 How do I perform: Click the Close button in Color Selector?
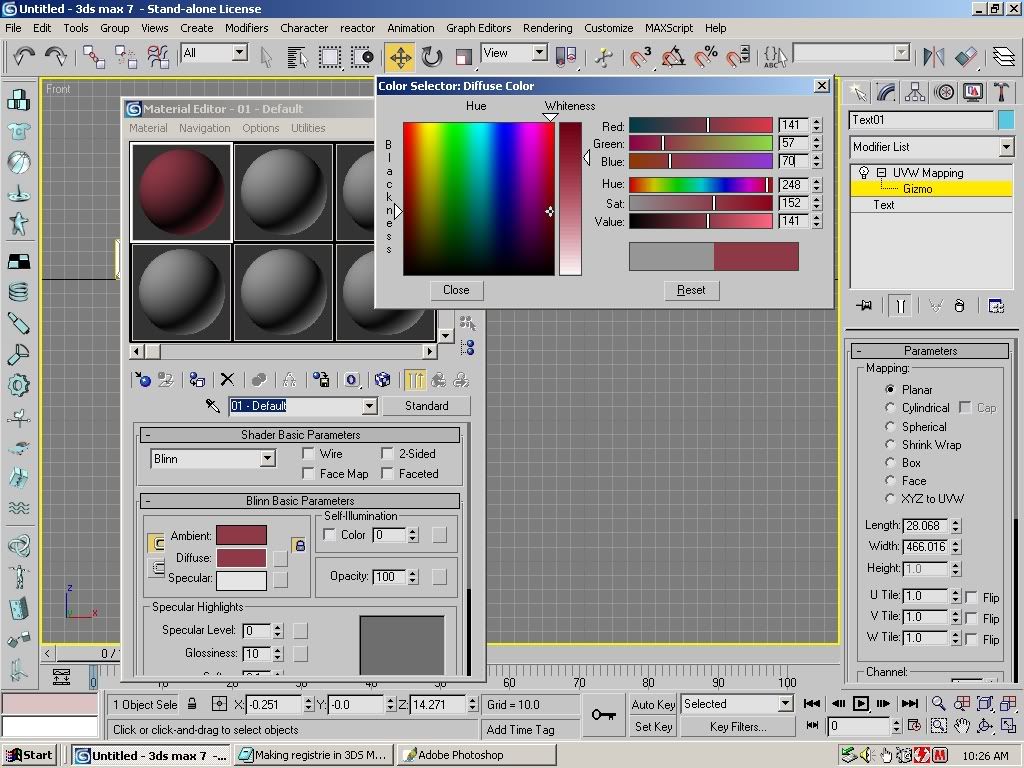(x=456, y=290)
